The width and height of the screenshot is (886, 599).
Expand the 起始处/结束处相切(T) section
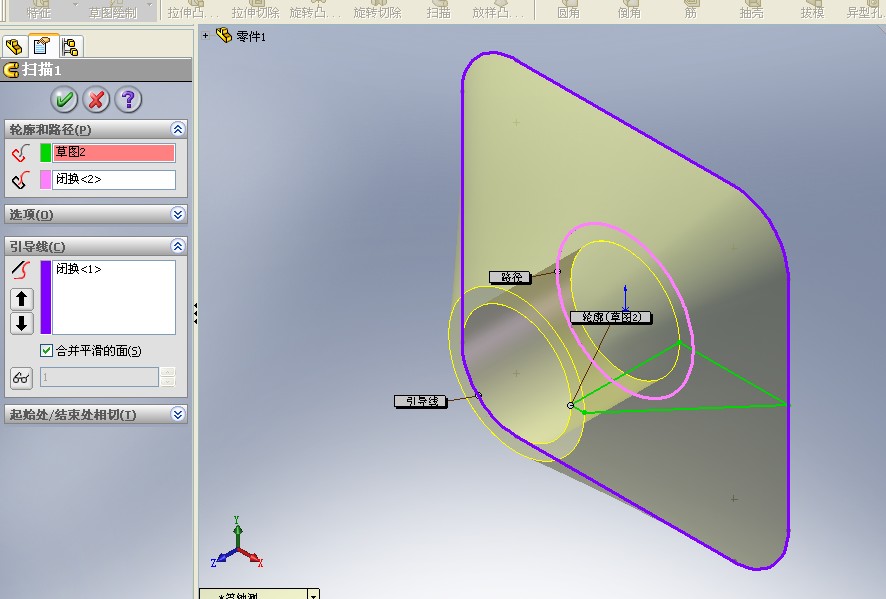click(x=177, y=414)
